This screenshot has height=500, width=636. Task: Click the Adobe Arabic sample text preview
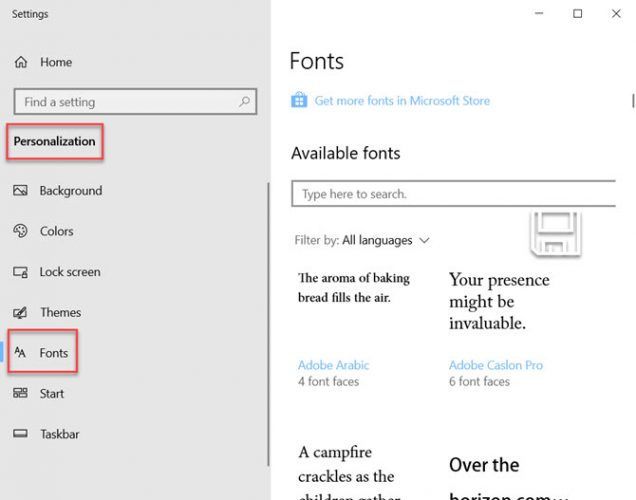354,288
